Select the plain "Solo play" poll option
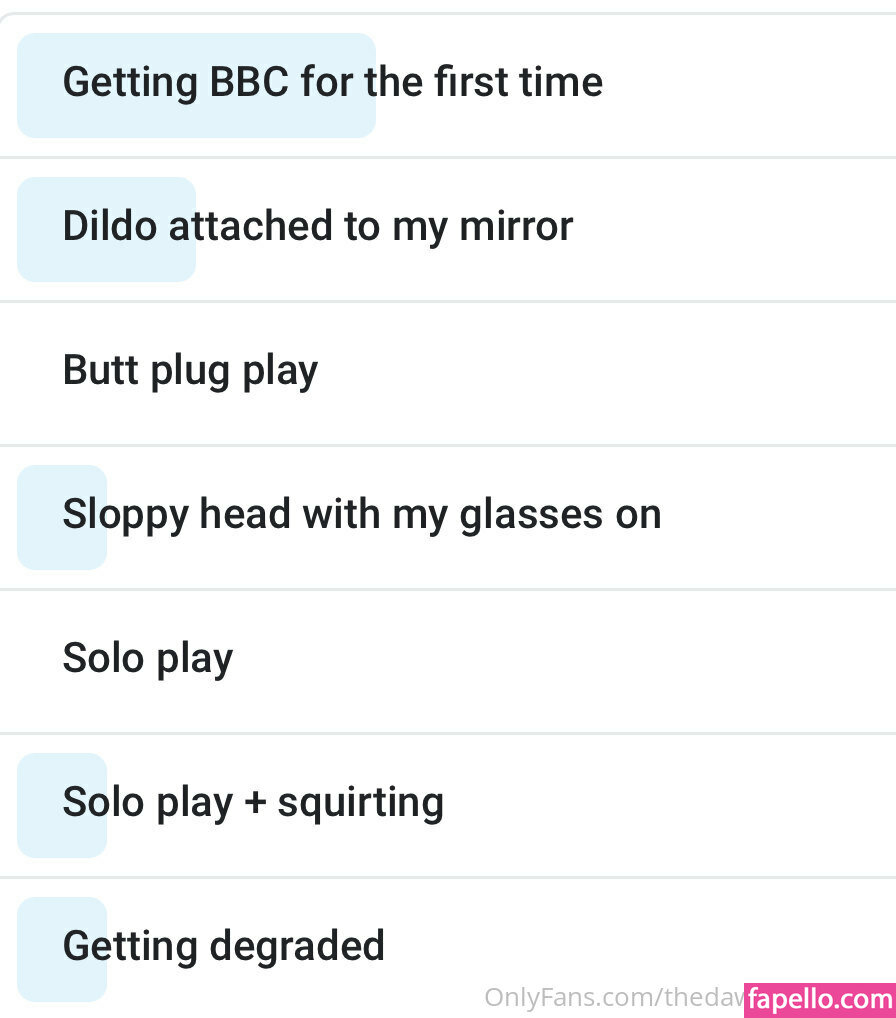This screenshot has height=1018, width=896. click(448, 662)
